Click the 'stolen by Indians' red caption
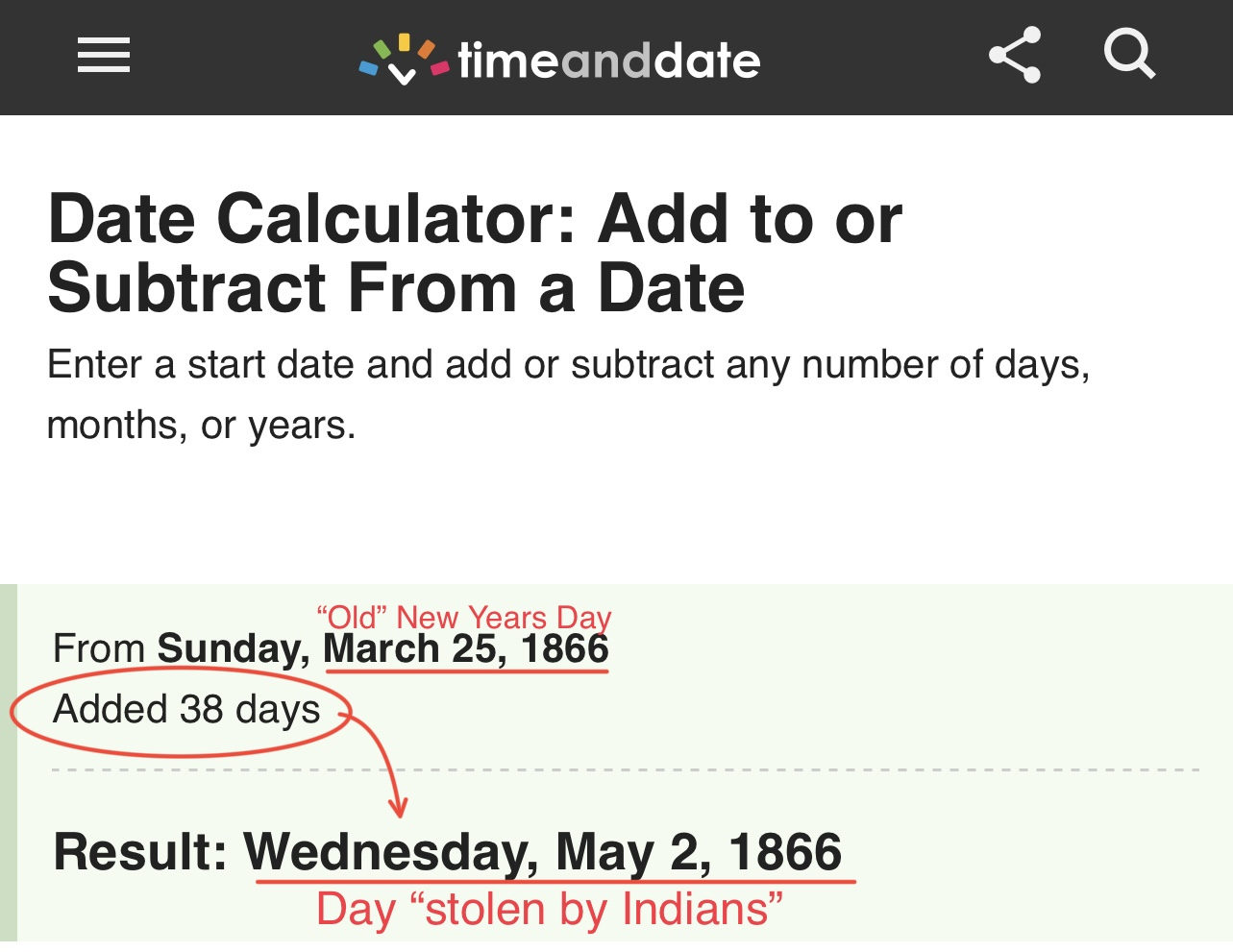This screenshot has height=952, width=1233. [x=549, y=909]
